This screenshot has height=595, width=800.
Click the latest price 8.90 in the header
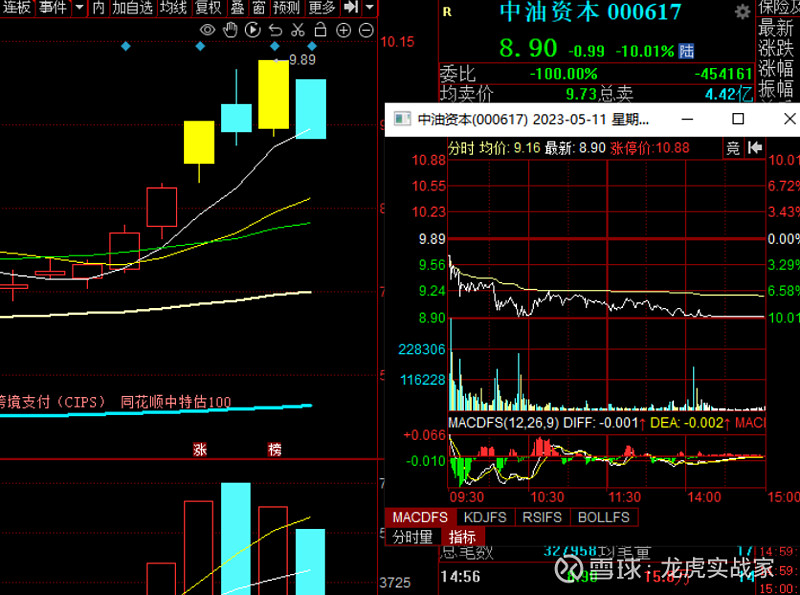tap(528, 48)
